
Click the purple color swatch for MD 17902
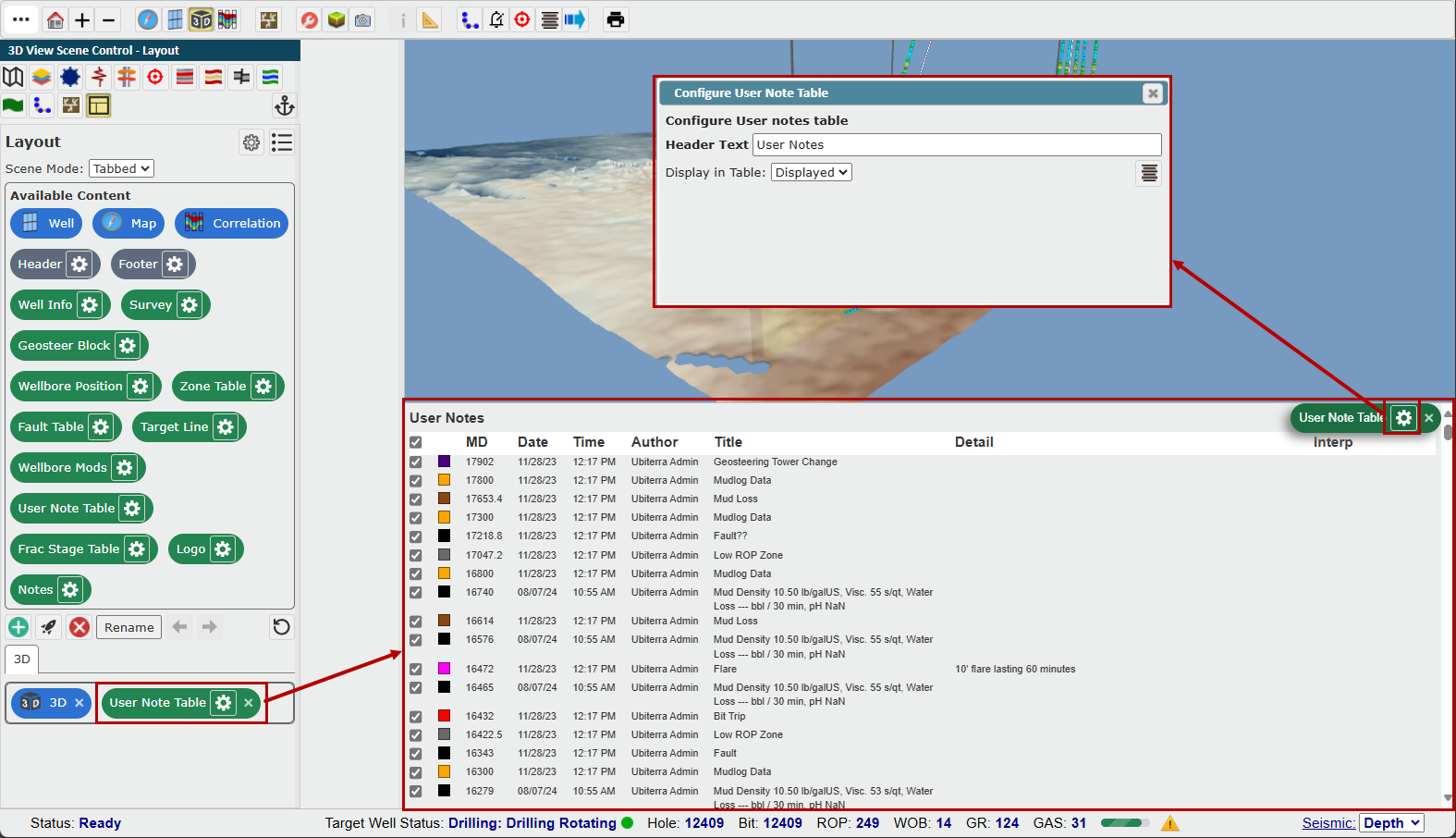(445, 462)
